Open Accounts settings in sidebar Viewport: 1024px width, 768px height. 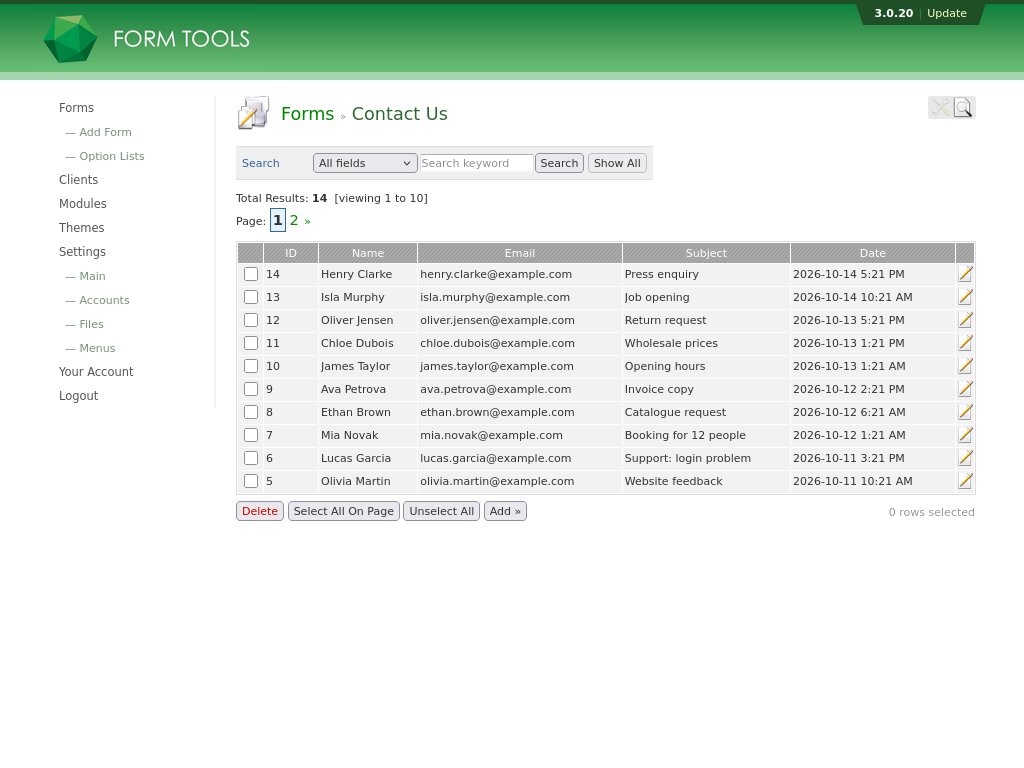tap(104, 300)
